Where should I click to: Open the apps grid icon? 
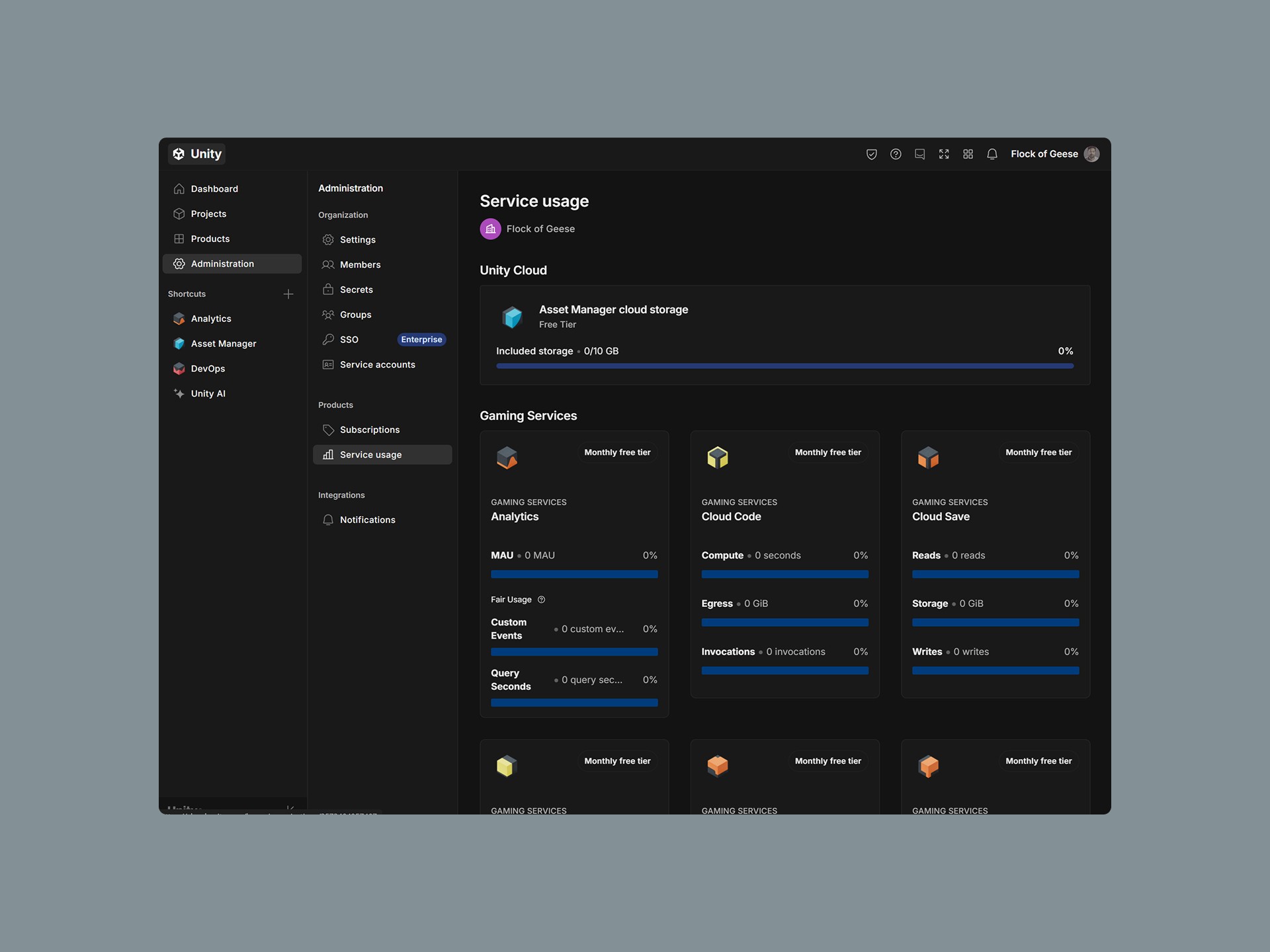click(968, 154)
